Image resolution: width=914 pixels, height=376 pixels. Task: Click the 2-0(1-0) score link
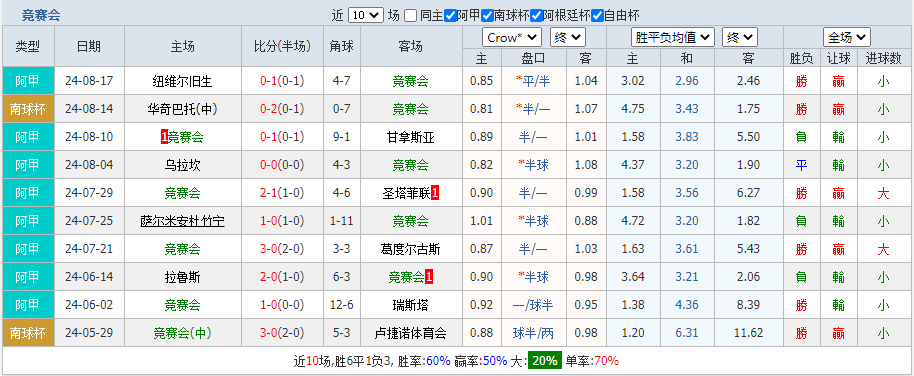tap(283, 277)
